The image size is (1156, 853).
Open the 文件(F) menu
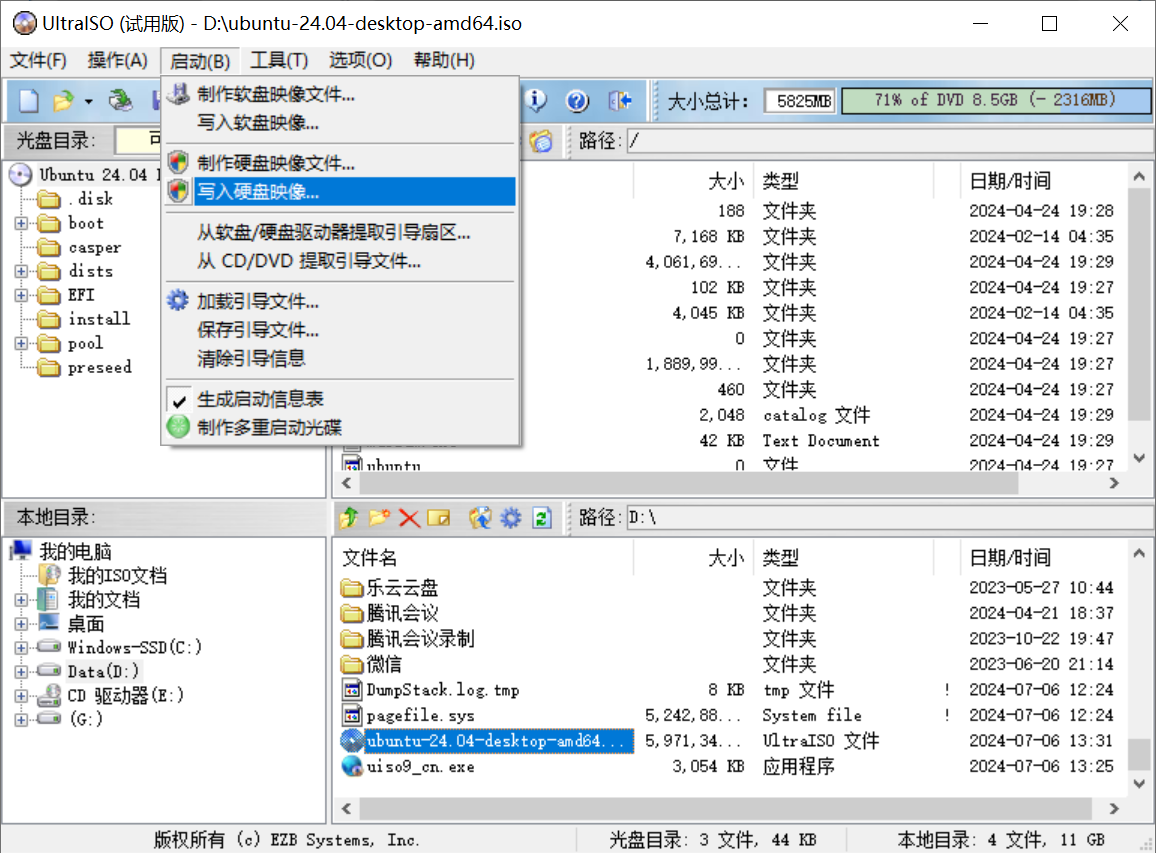[x=38, y=60]
